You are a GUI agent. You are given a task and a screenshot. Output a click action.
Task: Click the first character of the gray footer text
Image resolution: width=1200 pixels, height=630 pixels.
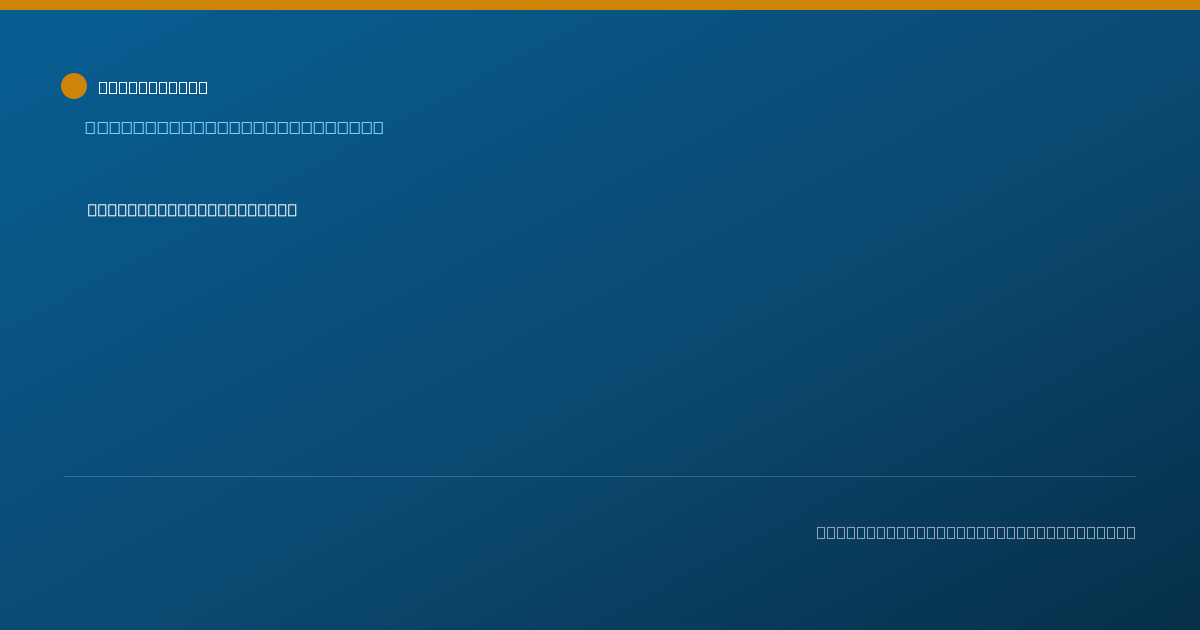coord(821,533)
